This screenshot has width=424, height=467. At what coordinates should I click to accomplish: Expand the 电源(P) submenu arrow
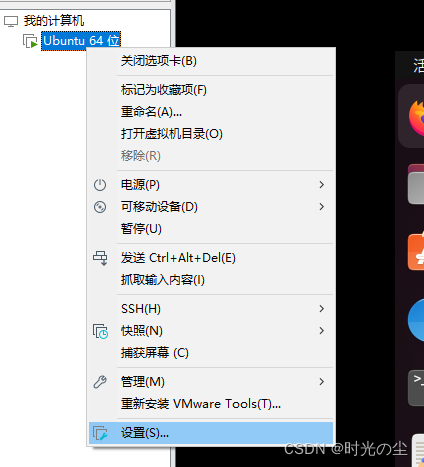pyautogui.click(x=321, y=185)
